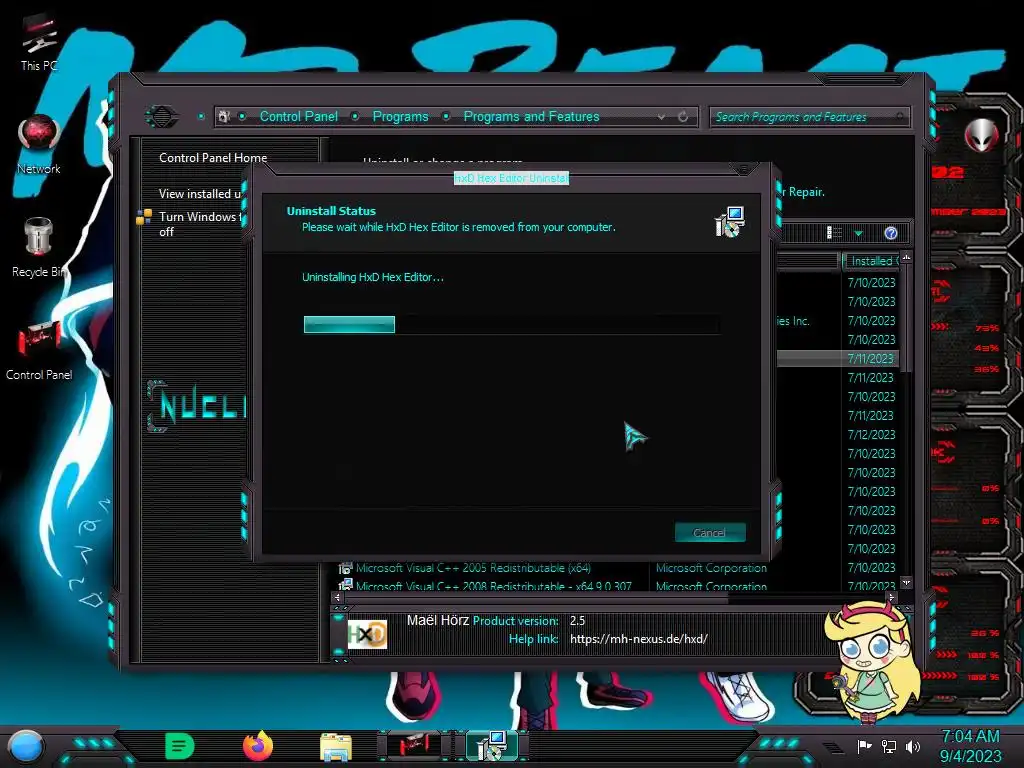1024x768 pixels.
Task: Launch green notes app in taskbar
Action: pyautogui.click(x=180, y=746)
